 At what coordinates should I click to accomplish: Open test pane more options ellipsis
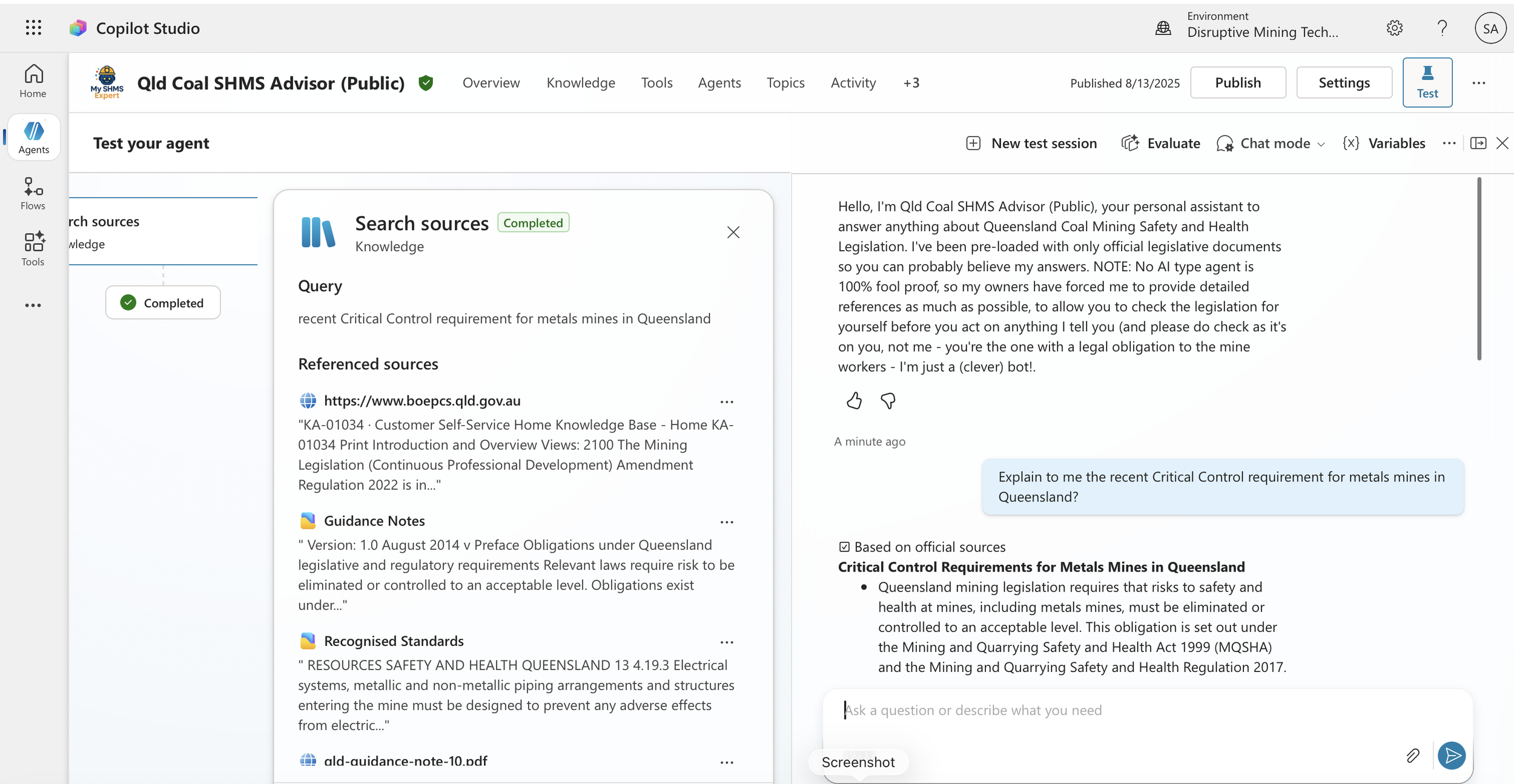pyautogui.click(x=1449, y=143)
